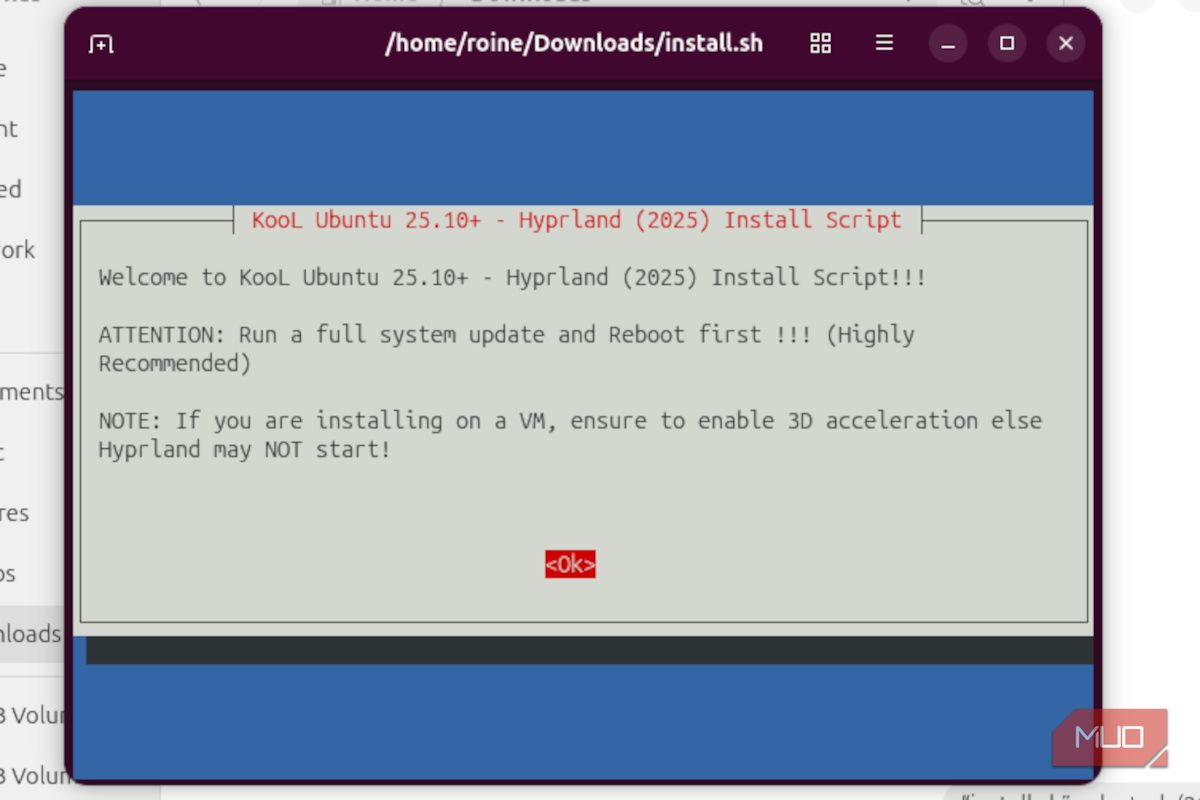Minimize the install.sh terminal window
The image size is (1200, 800).
pyautogui.click(x=948, y=43)
